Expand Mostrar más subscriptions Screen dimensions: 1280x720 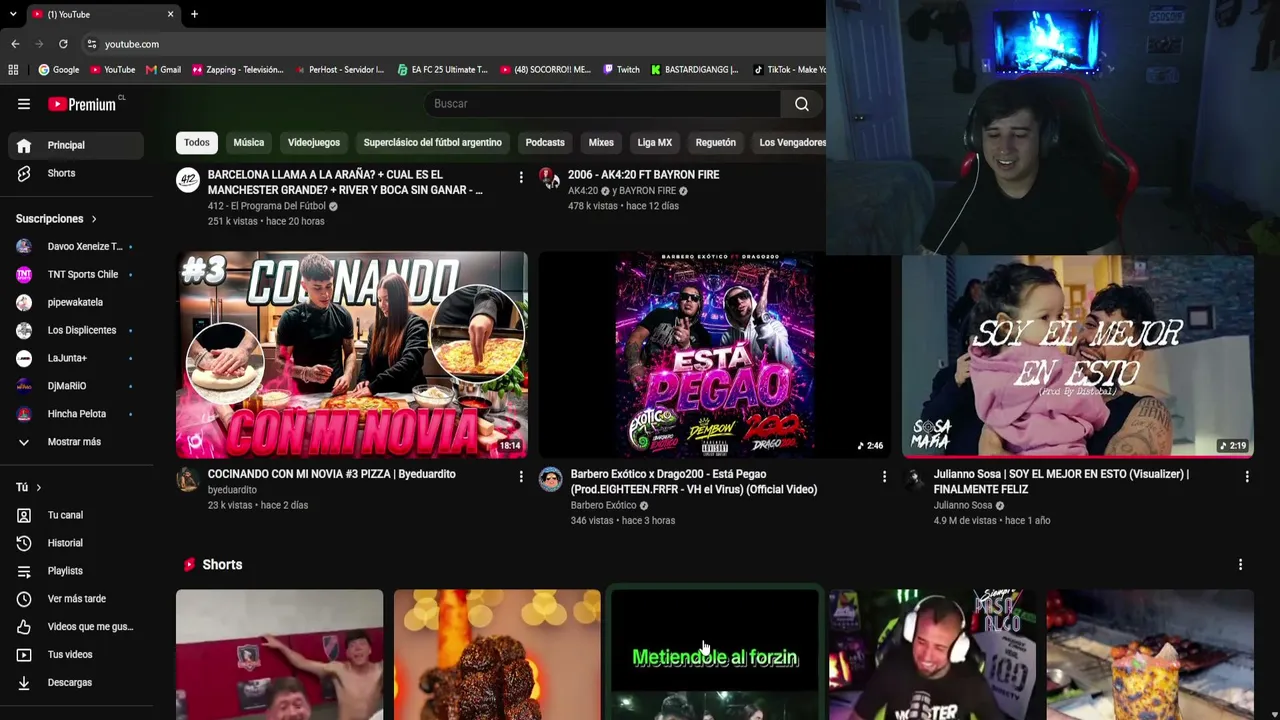[x=76, y=442]
